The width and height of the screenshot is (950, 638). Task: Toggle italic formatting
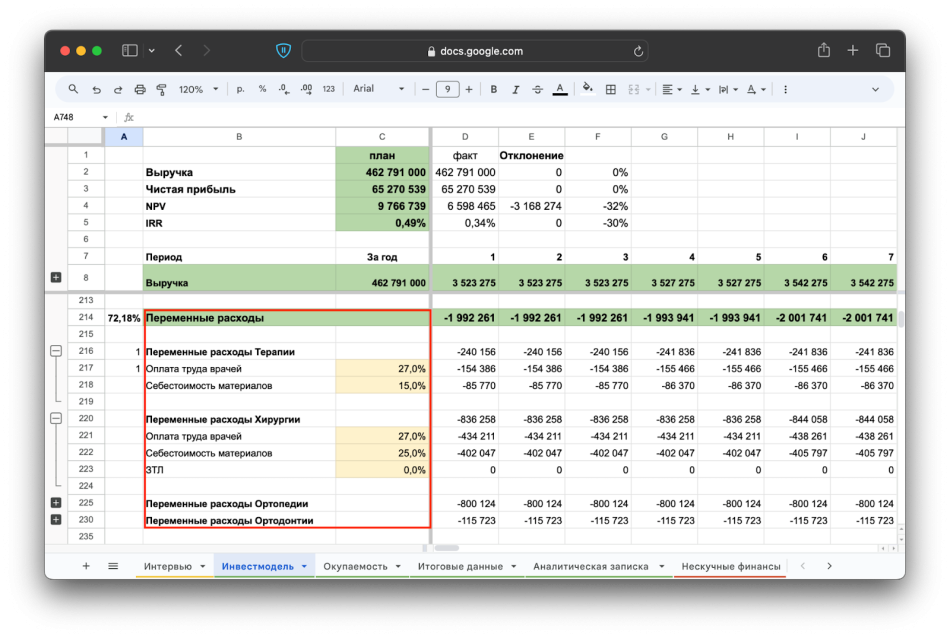[x=516, y=89]
